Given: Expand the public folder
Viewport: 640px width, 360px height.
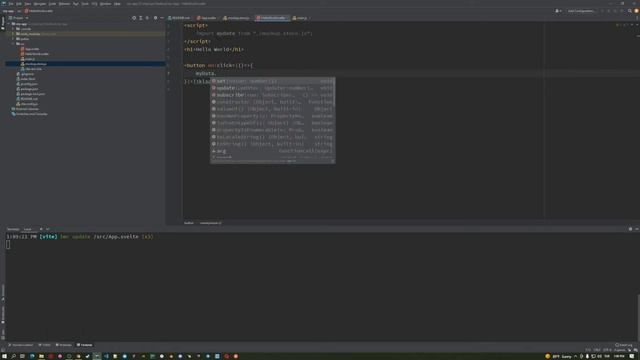Looking at the screenshot, I should tap(13, 39).
